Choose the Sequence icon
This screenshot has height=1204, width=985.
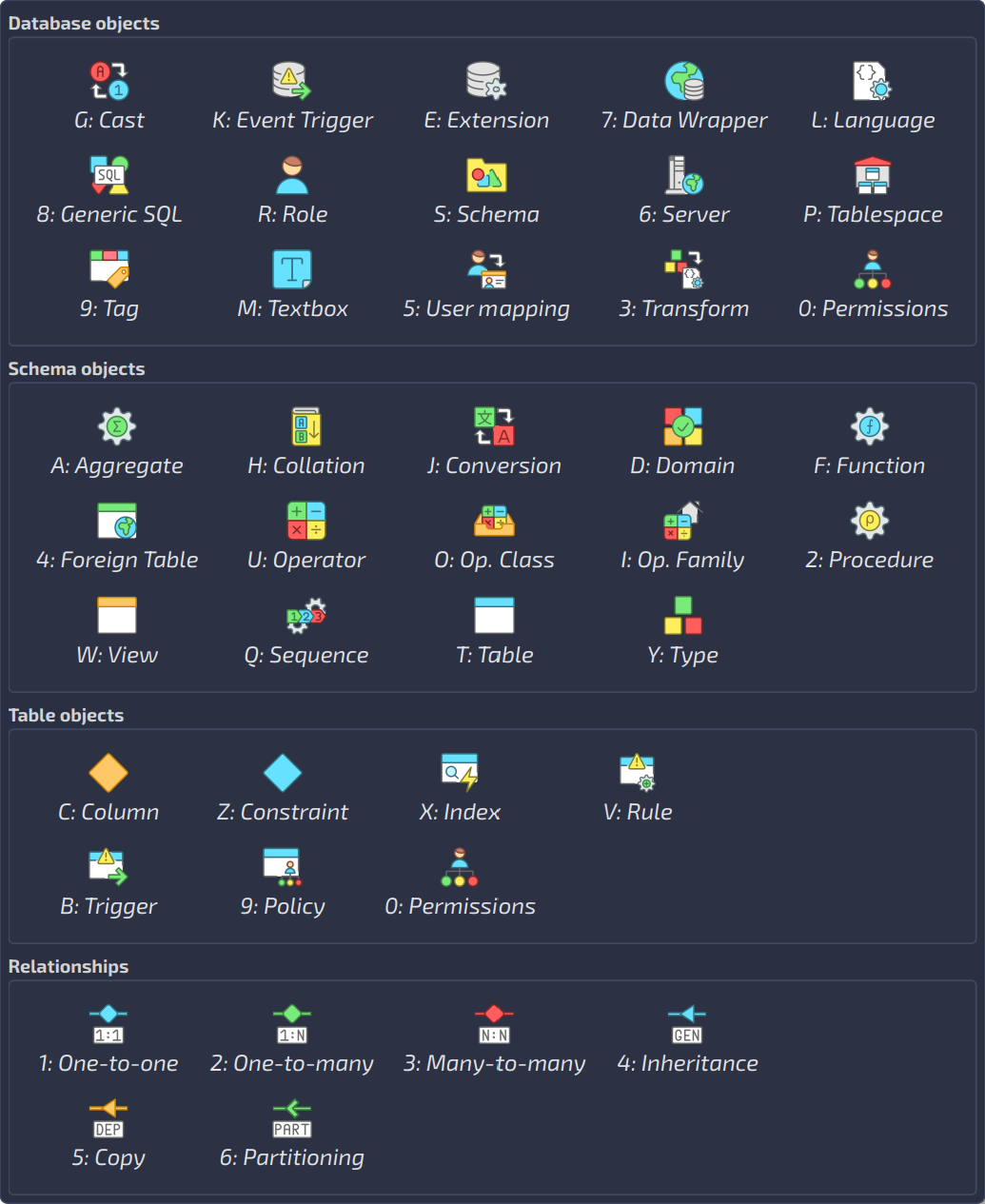306,615
